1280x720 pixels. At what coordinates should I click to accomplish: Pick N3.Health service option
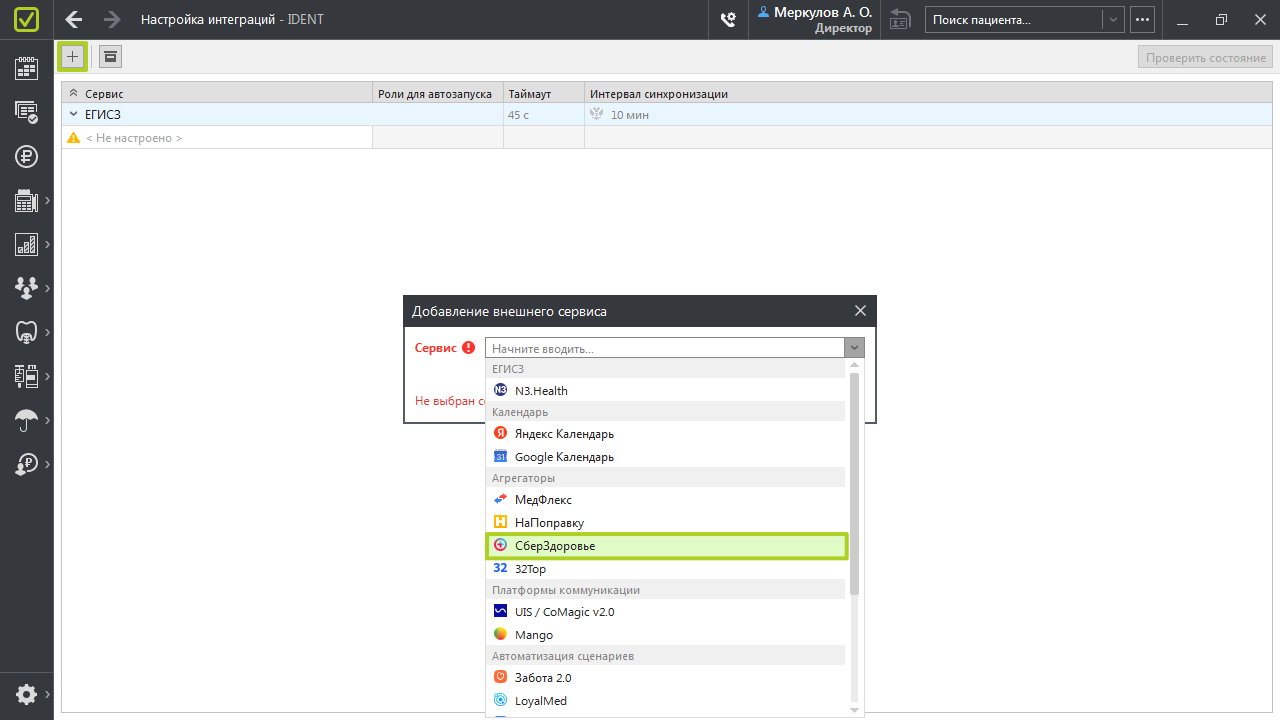(x=541, y=391)
